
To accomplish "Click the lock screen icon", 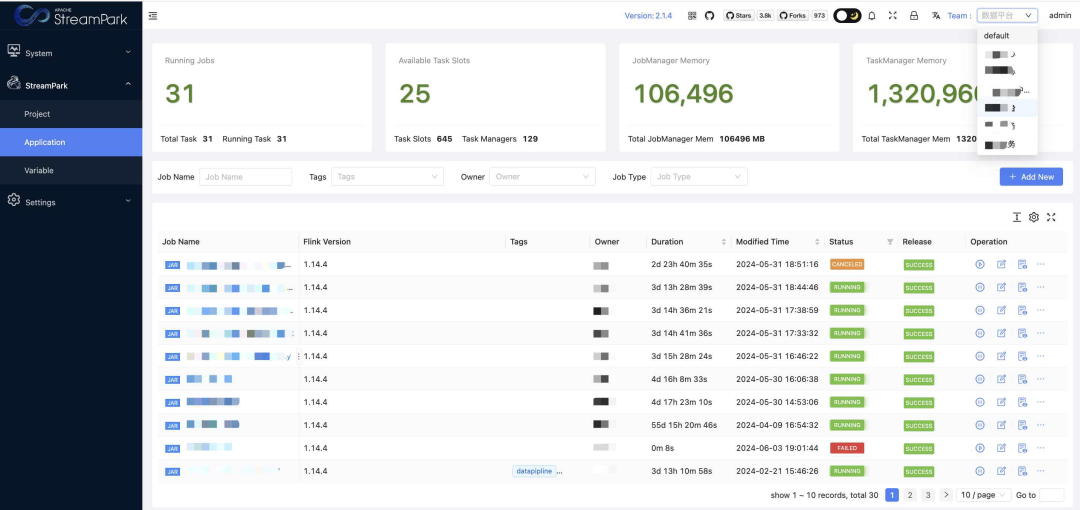I will (913, 16).
